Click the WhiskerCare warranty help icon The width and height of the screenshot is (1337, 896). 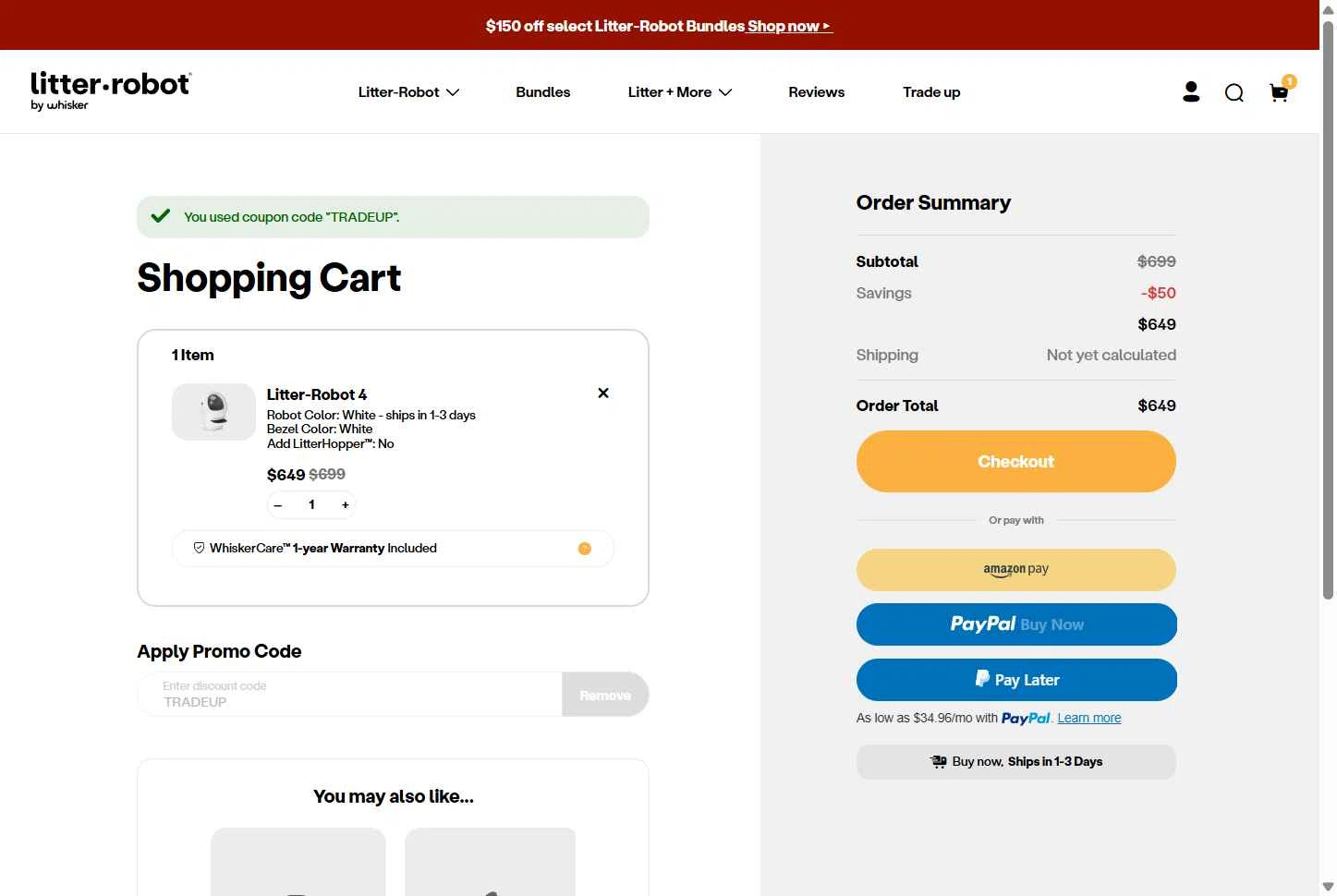click(584, 549)
